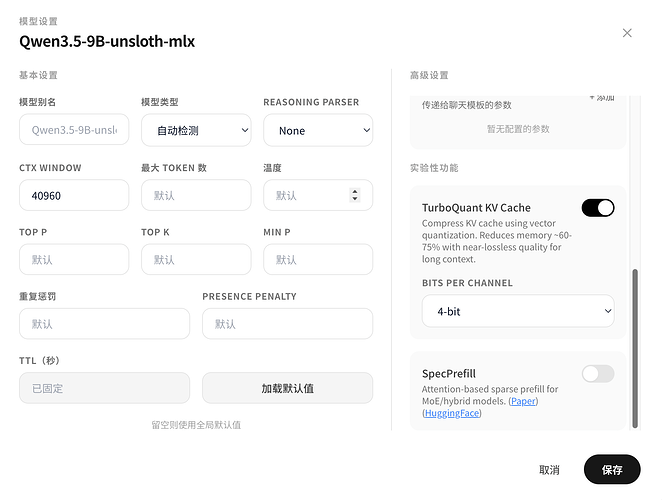This screenshot has height=500, width=662.
Task: Click the 温度 stepper arrows
Action: tap(355, 195)
